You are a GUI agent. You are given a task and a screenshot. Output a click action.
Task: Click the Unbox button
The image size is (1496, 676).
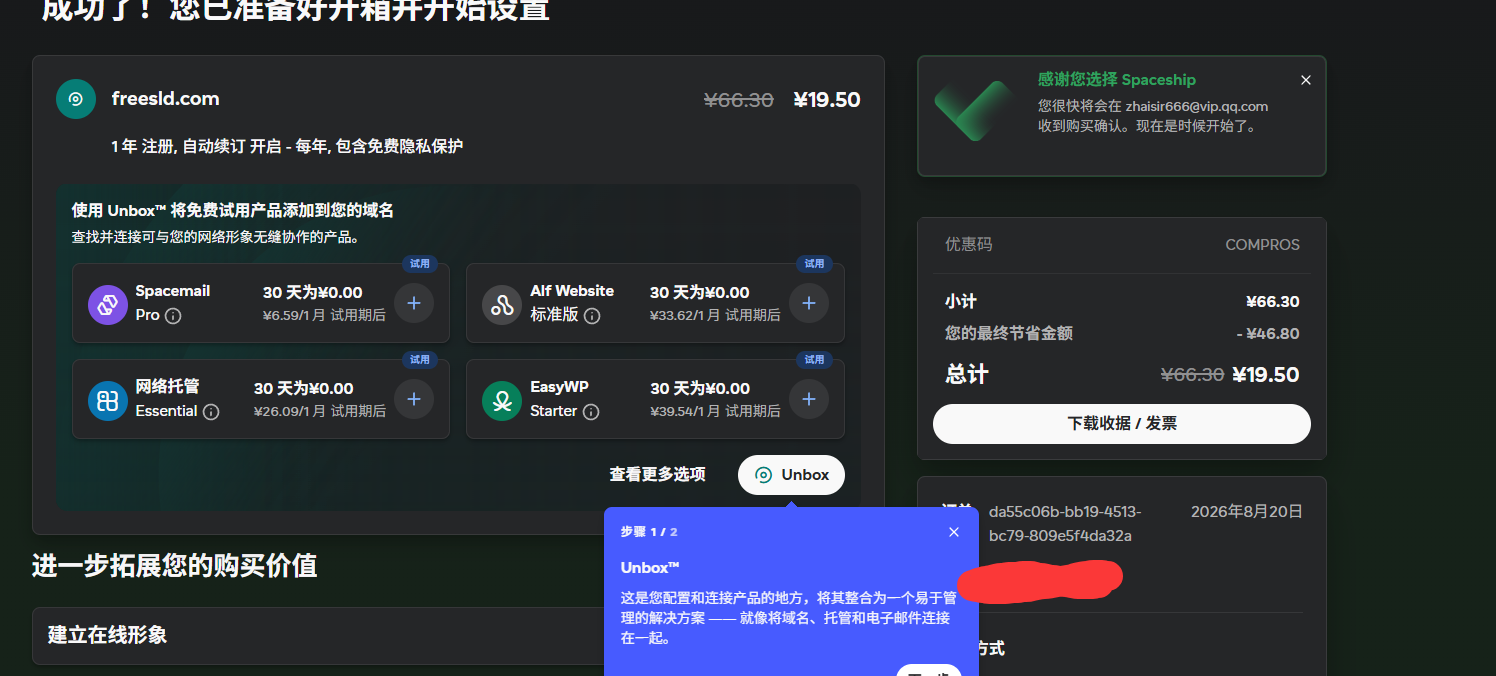791,475
